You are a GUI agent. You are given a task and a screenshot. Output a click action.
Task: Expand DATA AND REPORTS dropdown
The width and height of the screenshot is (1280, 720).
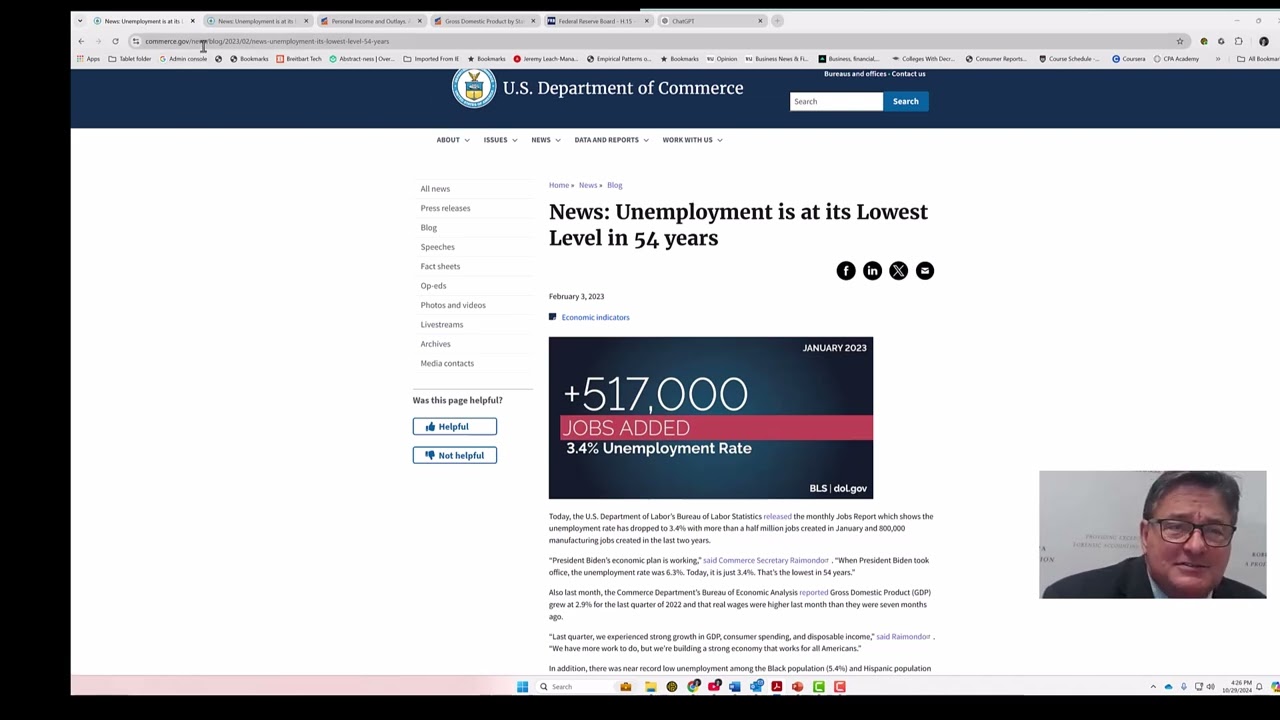point(611,140)
